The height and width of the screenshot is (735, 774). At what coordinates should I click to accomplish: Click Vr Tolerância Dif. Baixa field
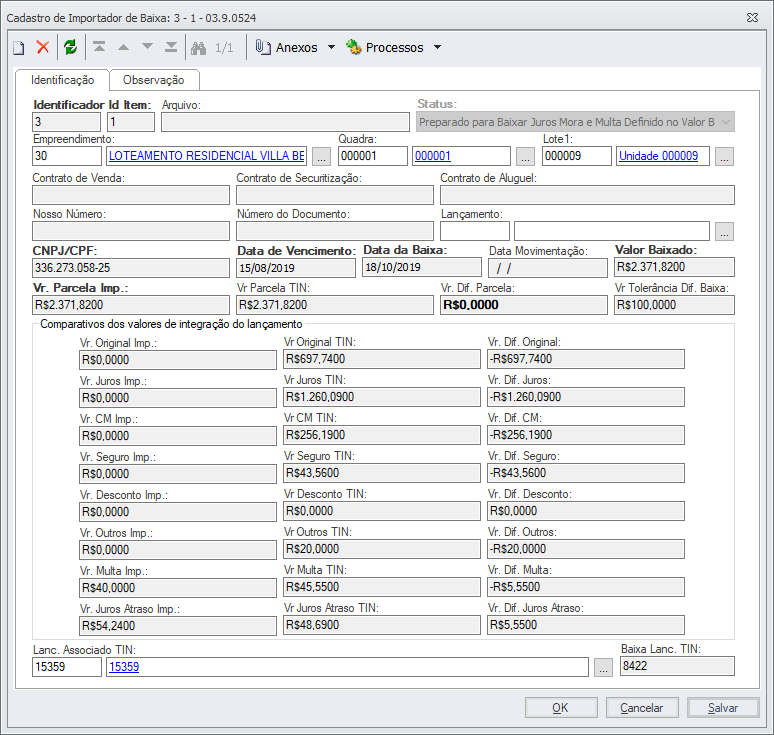pos(675,305)
